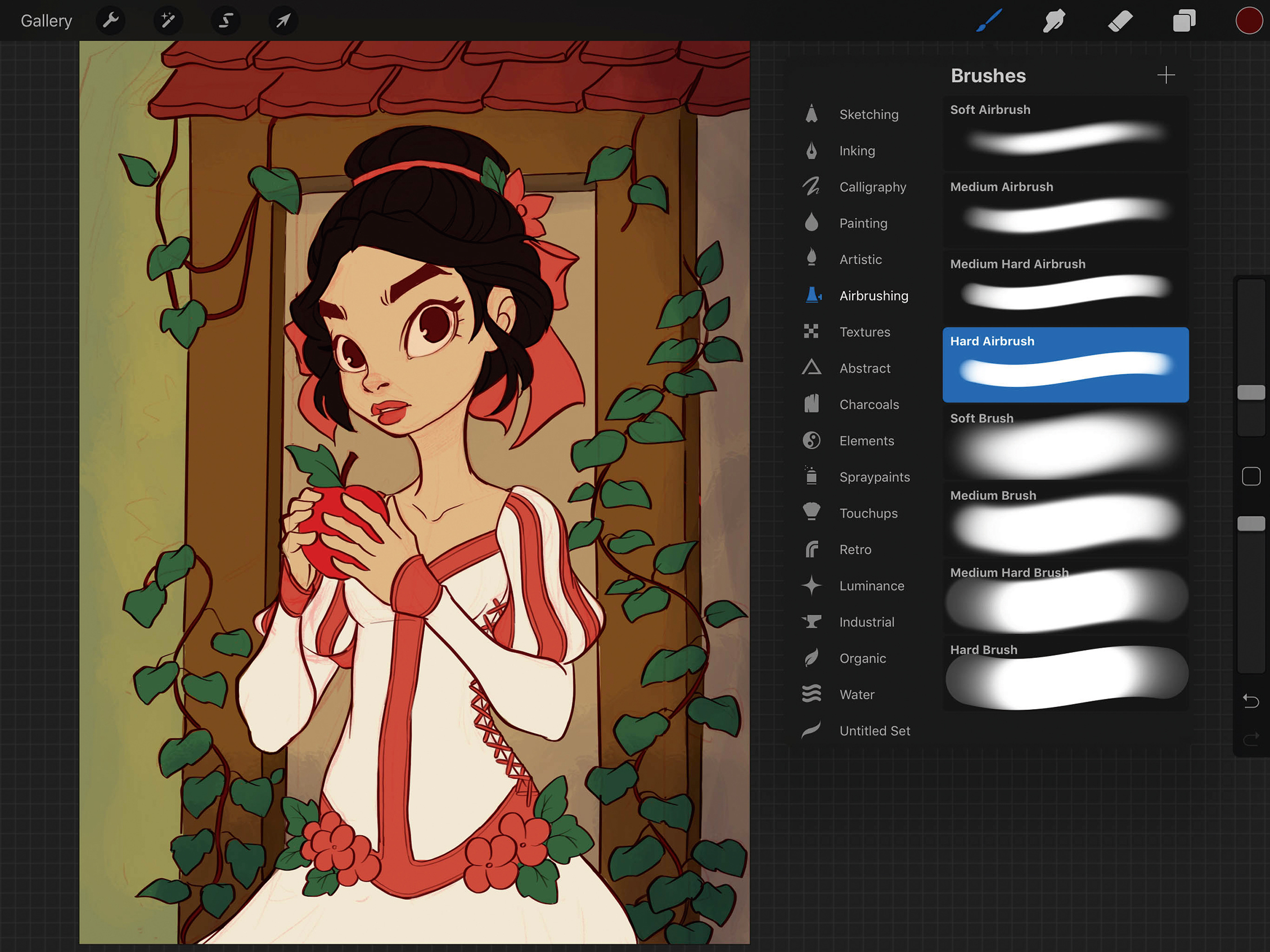The image size is (1270, 952).
Task: Click the Sketching pencil tip icon
Action: coord(811,113)
